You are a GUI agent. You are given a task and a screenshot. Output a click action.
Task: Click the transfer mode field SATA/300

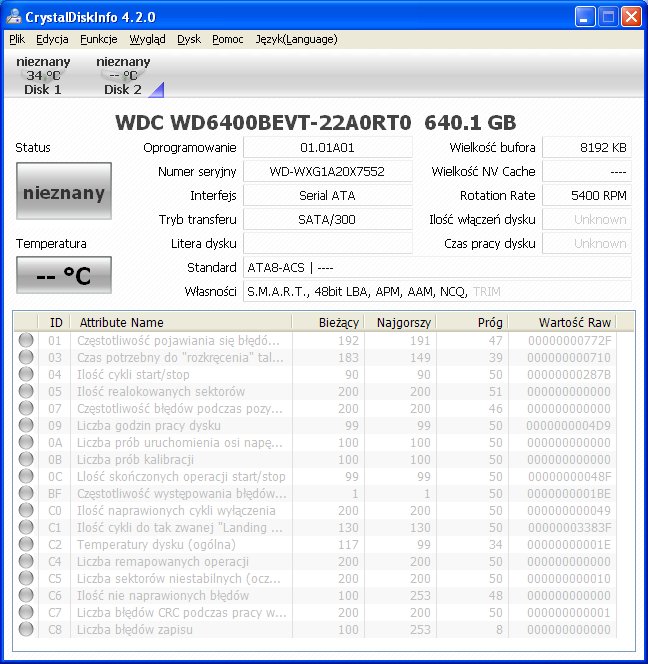(x=327, y=219)
